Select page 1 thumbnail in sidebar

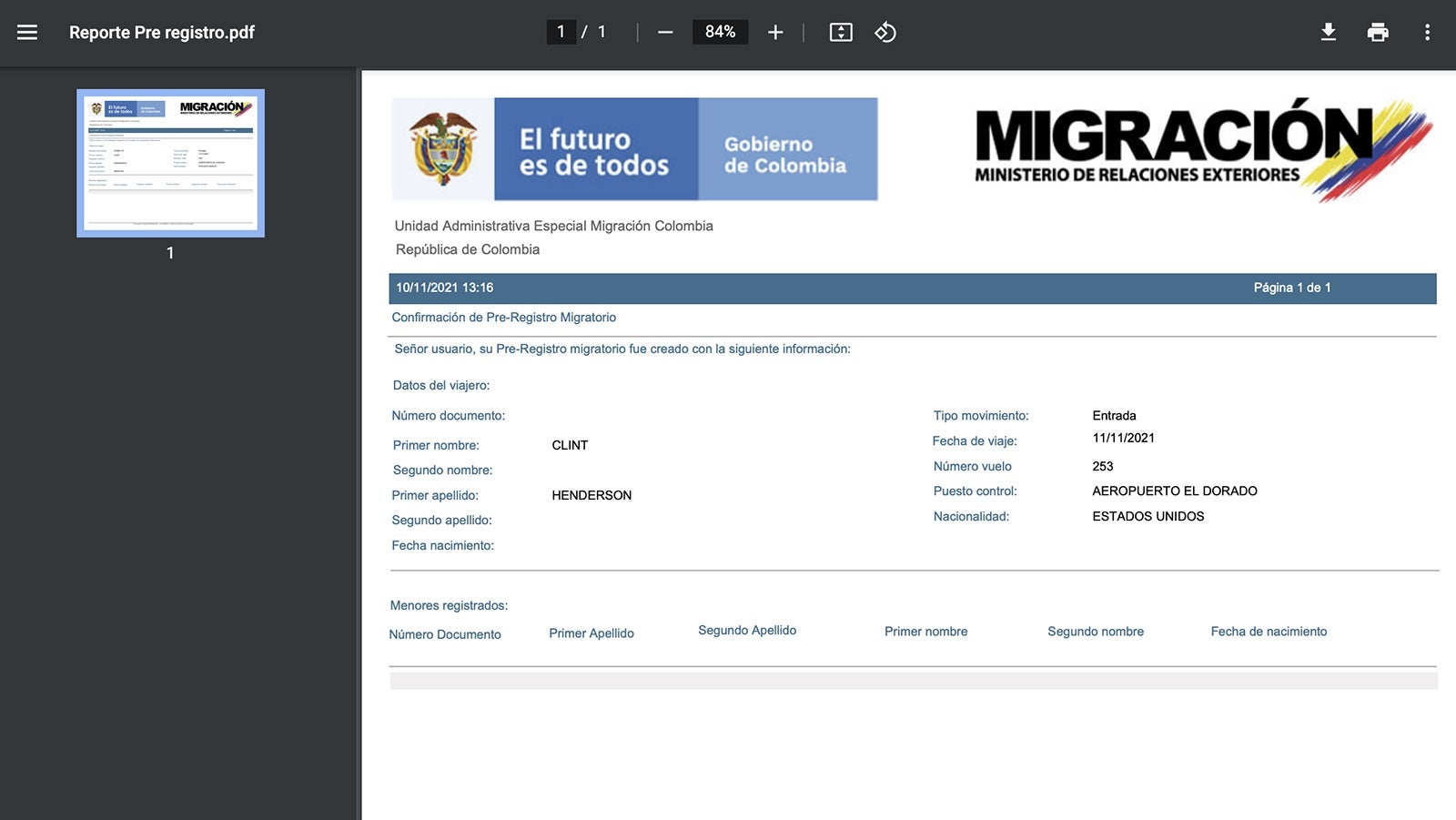[x=170, y=163]
